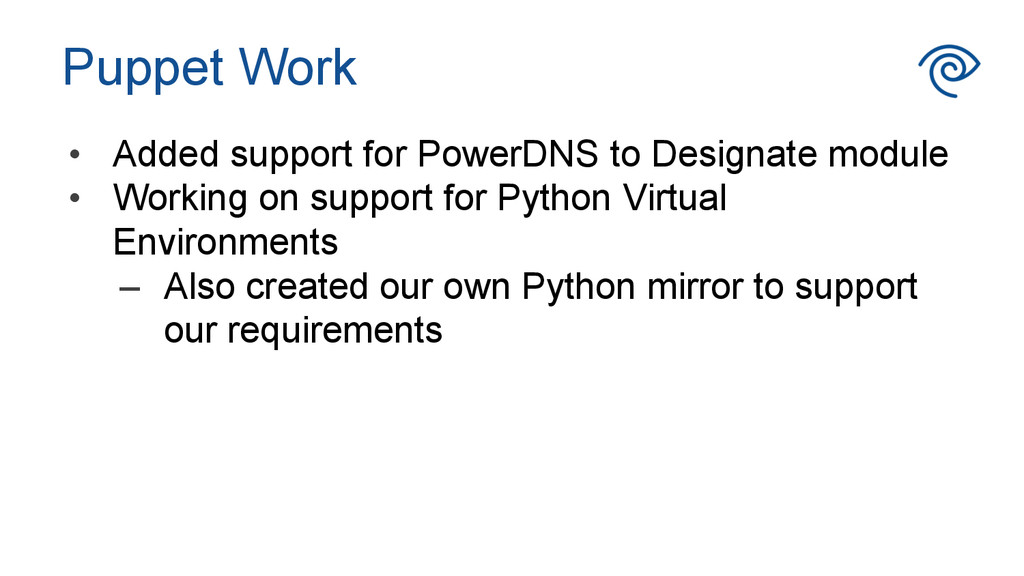The image size is (1024, 576).
Task: Select the 'Puppet Work' slide title
Action: click(x=209, y=68)
